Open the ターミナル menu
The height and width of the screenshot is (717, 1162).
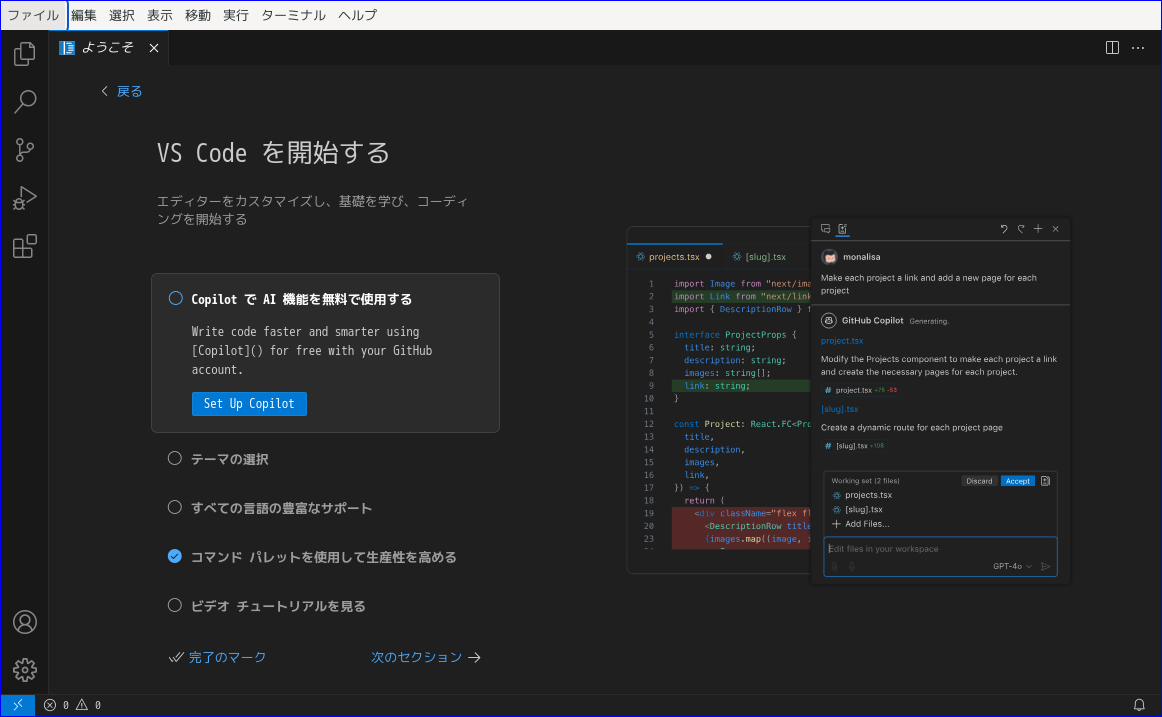point(293,15)
